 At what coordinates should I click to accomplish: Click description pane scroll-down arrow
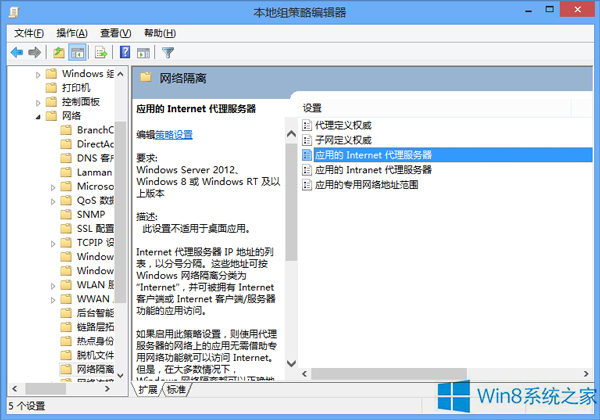[291, 363]
